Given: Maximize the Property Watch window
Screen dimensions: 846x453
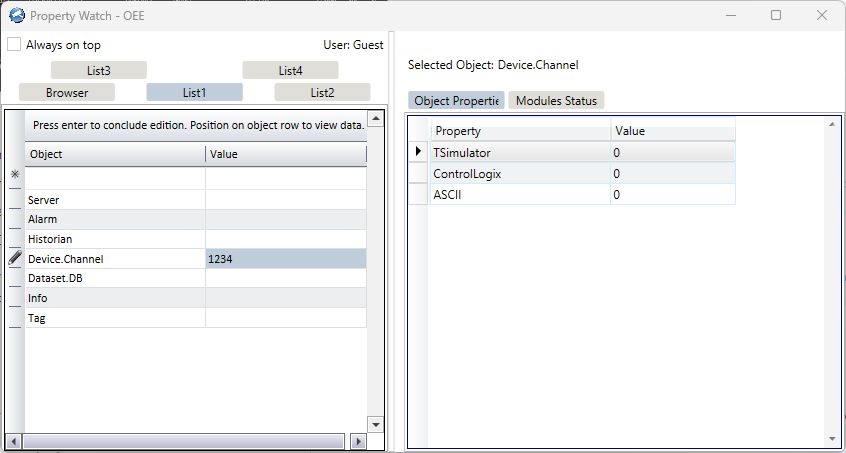Looking at the screenshot, I should coord(776,16).
